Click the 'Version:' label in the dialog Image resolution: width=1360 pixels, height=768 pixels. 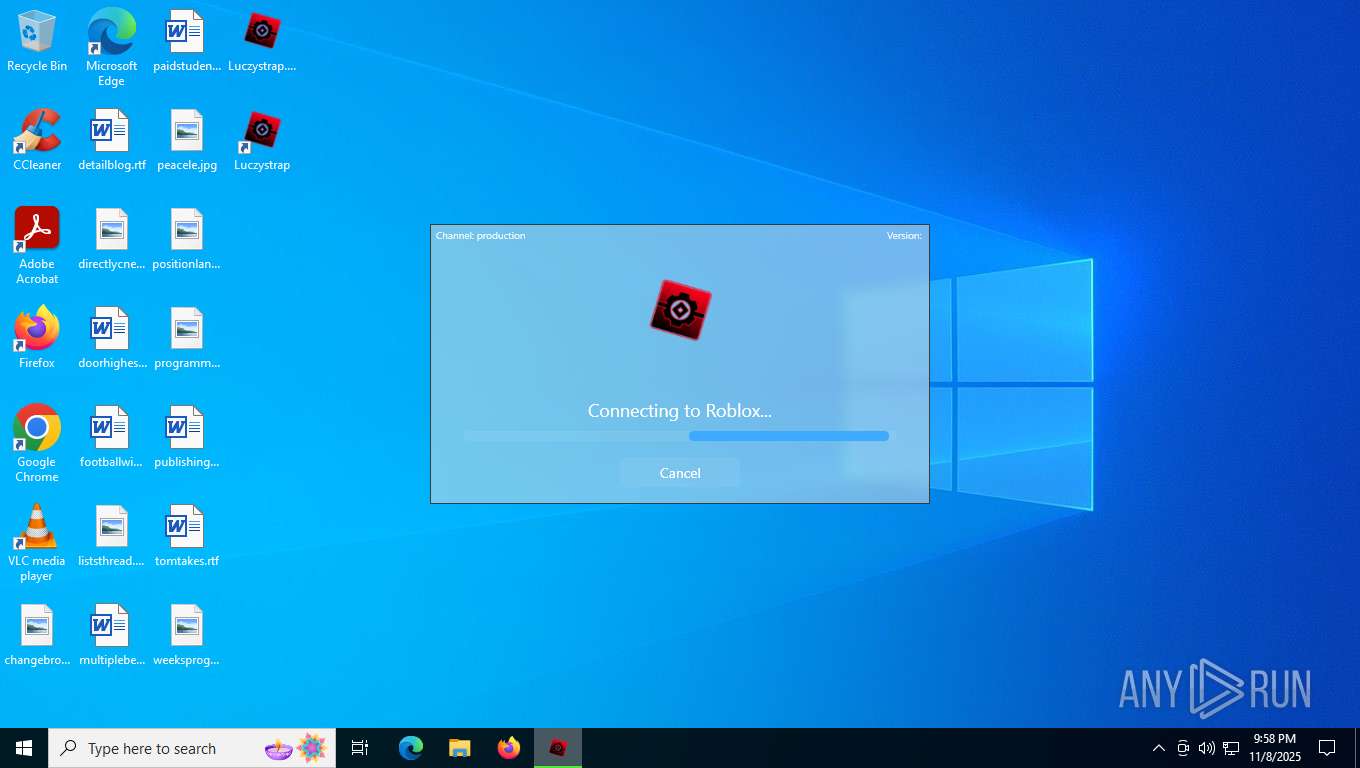point(904,236)
